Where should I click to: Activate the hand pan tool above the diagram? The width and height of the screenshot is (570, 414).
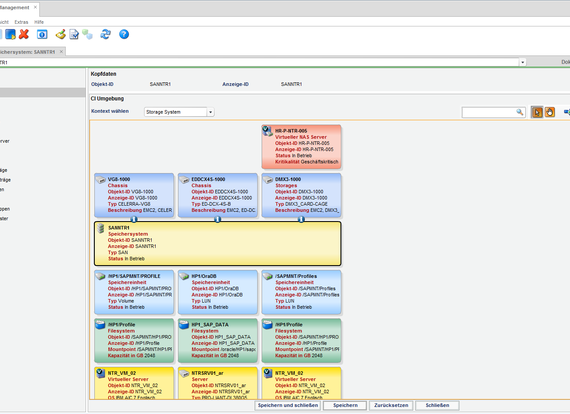click(x=550, y=112)
